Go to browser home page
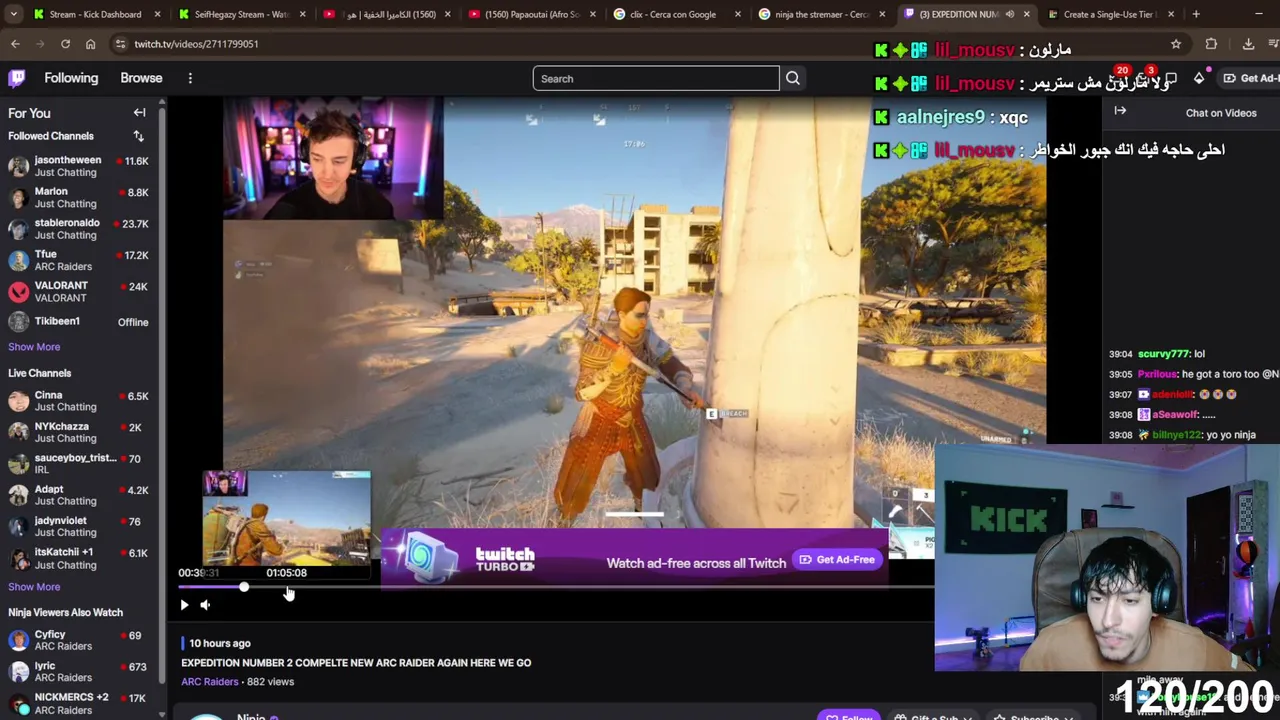 (90, 44)
